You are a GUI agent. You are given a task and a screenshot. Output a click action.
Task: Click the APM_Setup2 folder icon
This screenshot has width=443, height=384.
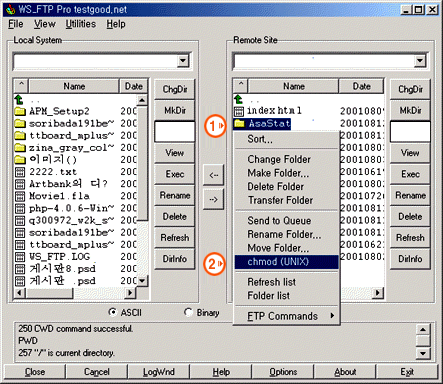coord(20,111)
